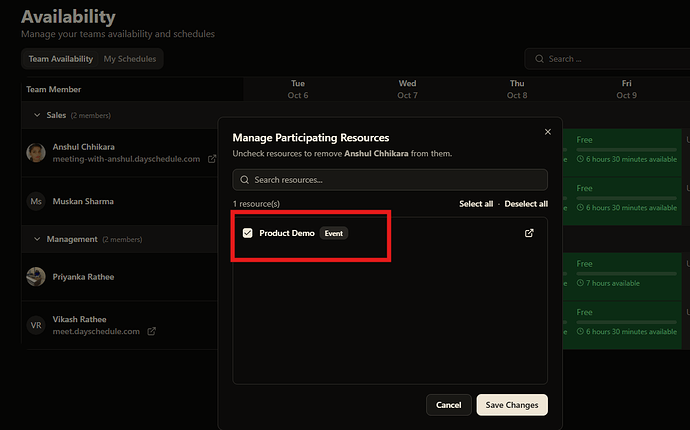This screenshot has width=690, height=430.
Task: Click the Vikash Rathee name
Action: [80, 319]
